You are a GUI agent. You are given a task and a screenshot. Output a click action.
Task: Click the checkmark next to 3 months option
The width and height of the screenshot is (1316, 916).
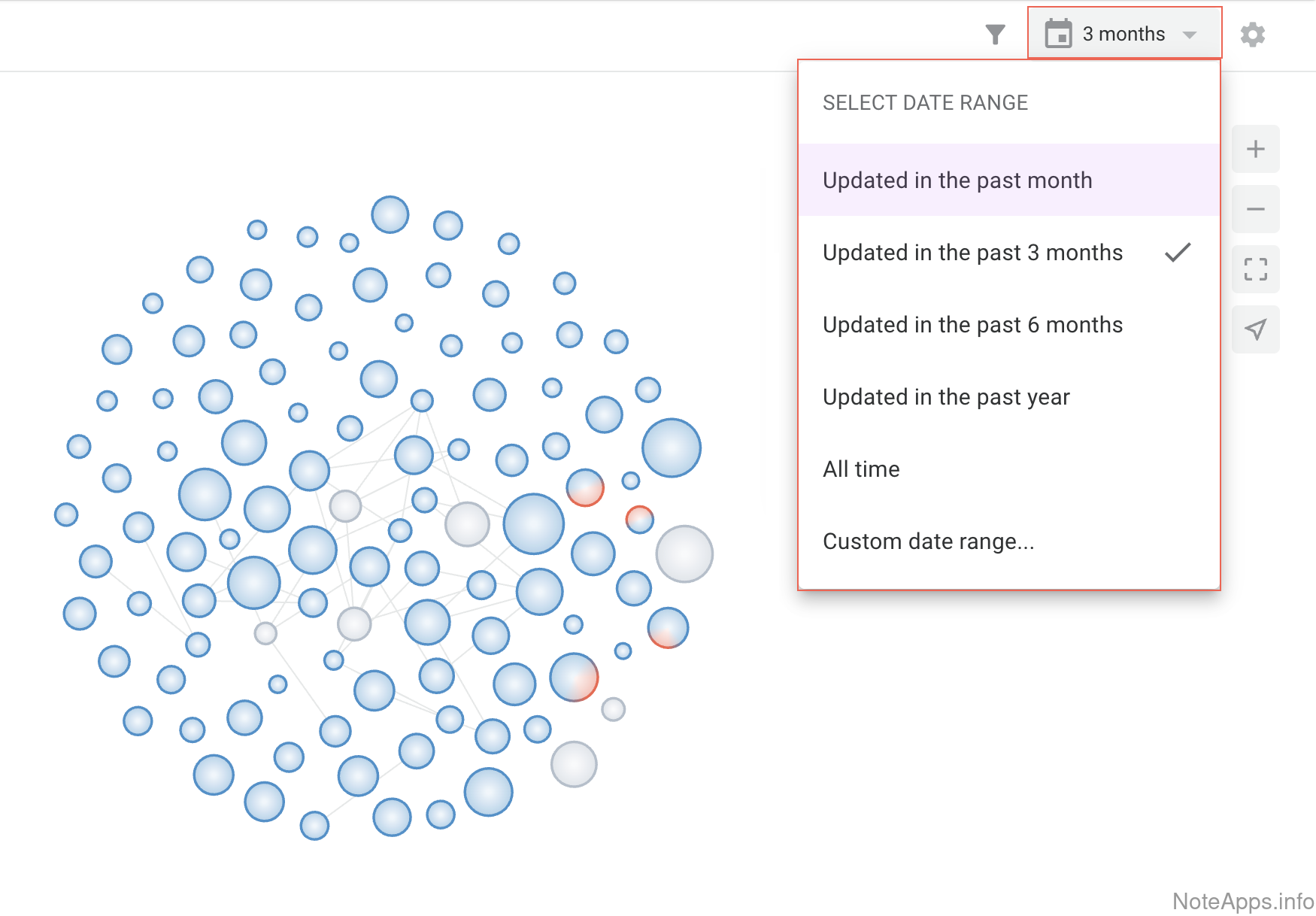pos(1178,253)
